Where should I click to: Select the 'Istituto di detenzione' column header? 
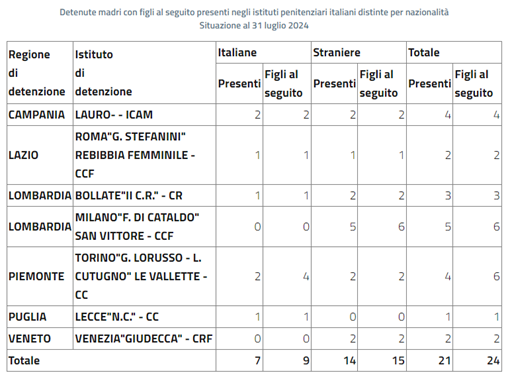tap(144, 73)
